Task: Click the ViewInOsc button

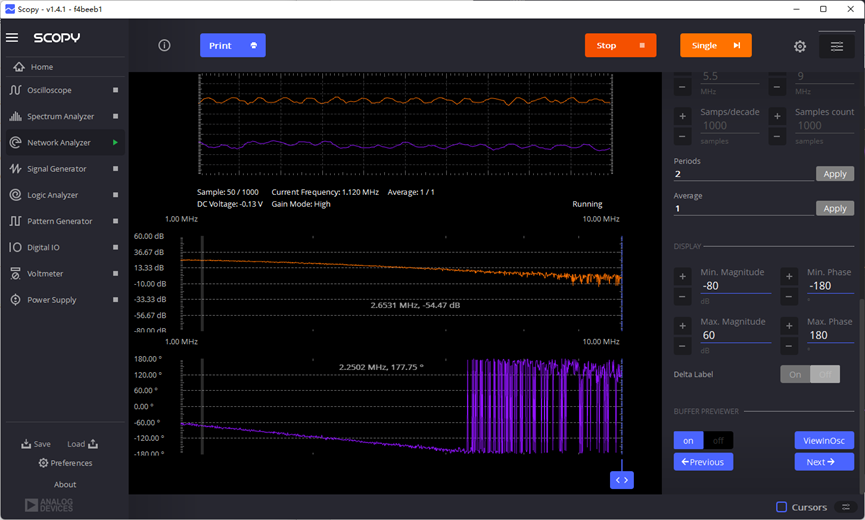Action: click(824, 441)
